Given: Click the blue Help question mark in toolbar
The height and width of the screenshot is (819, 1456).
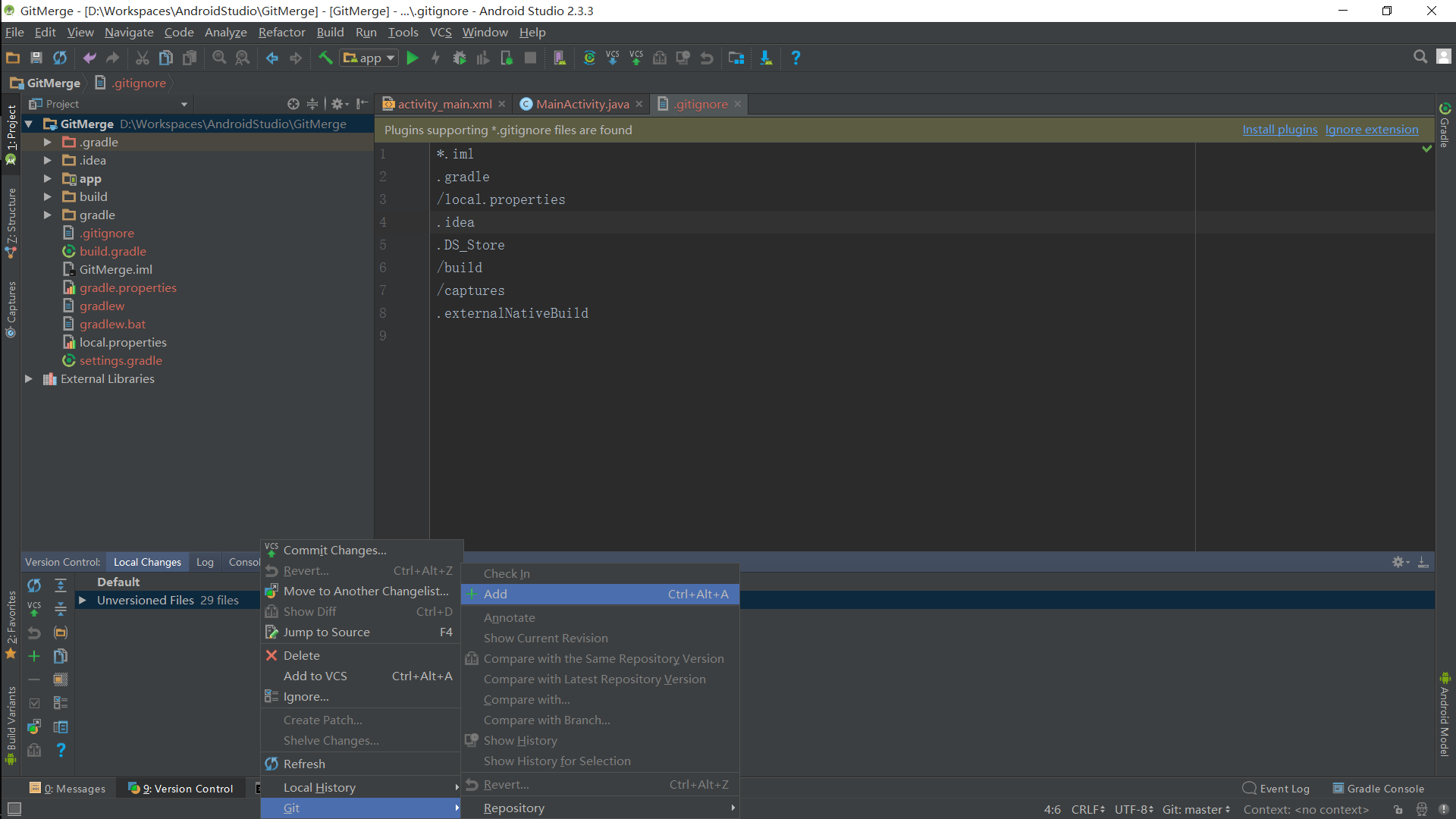Looking at the screenshot, I should point(795,58).
